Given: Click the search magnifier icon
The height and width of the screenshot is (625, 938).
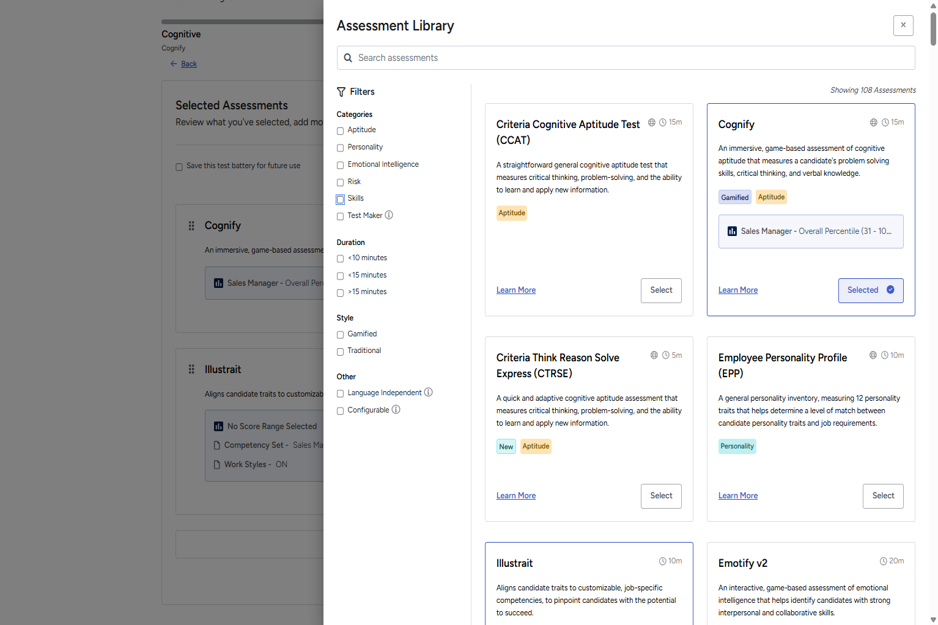Looking at the screenshot, I should (x=348, y=58).
